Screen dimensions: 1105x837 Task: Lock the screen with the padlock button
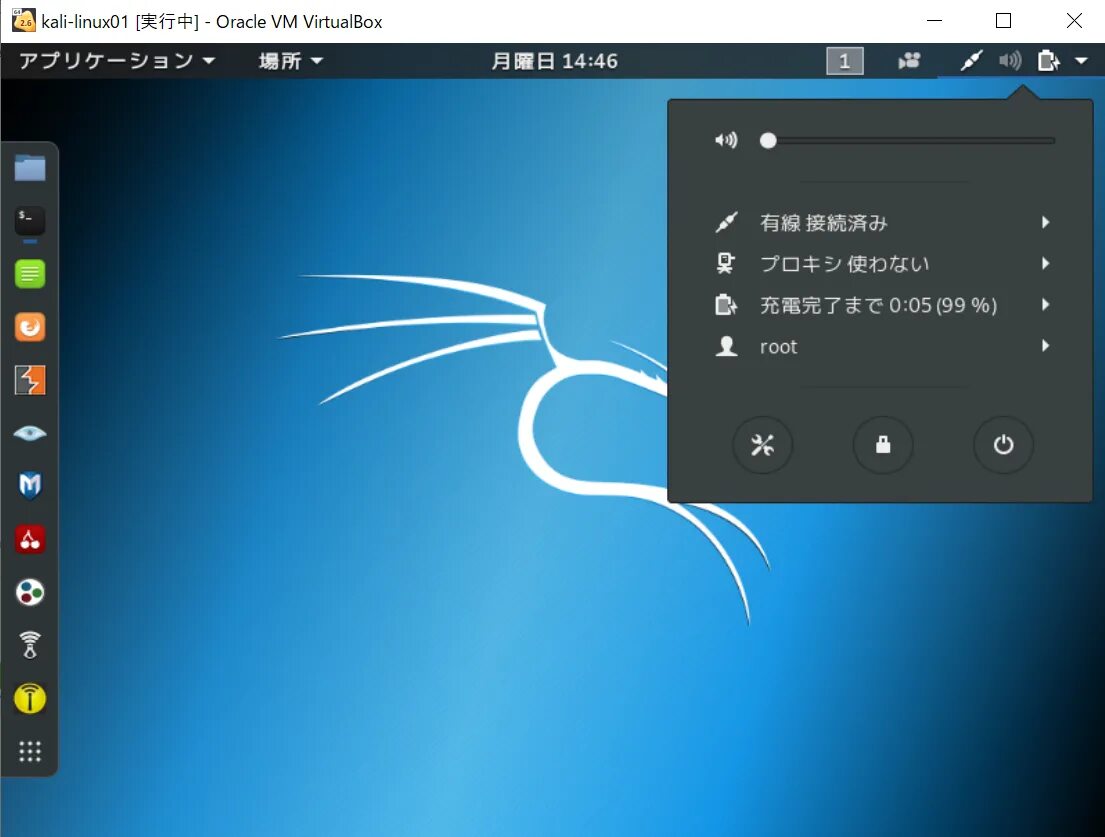[x=883, y=445]
